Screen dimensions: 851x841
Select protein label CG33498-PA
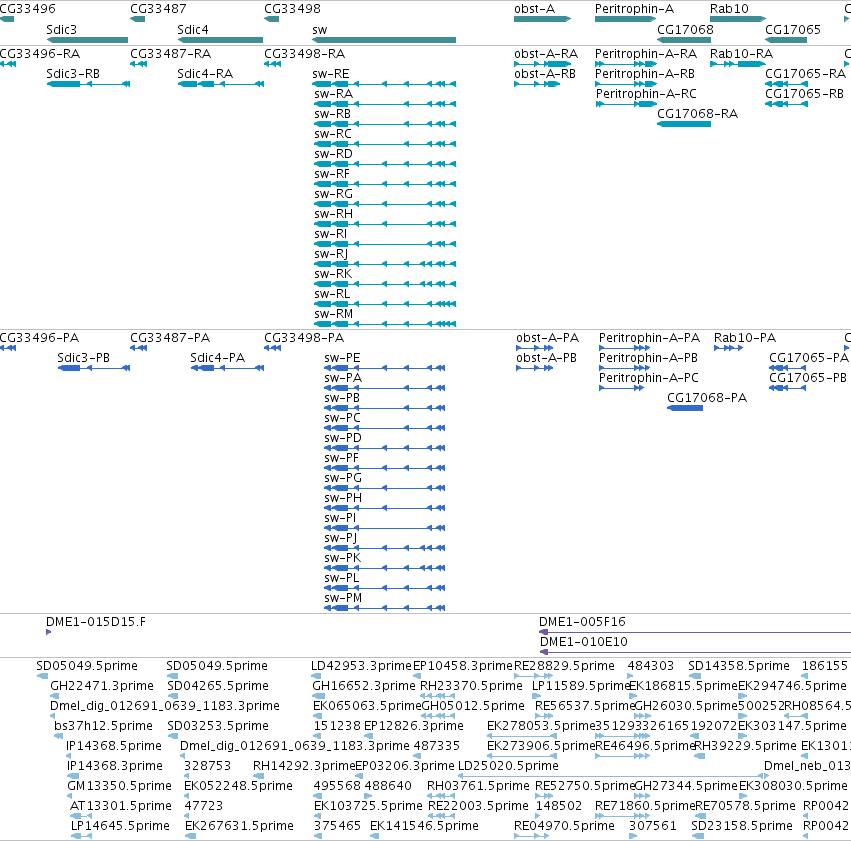point(304,338)
